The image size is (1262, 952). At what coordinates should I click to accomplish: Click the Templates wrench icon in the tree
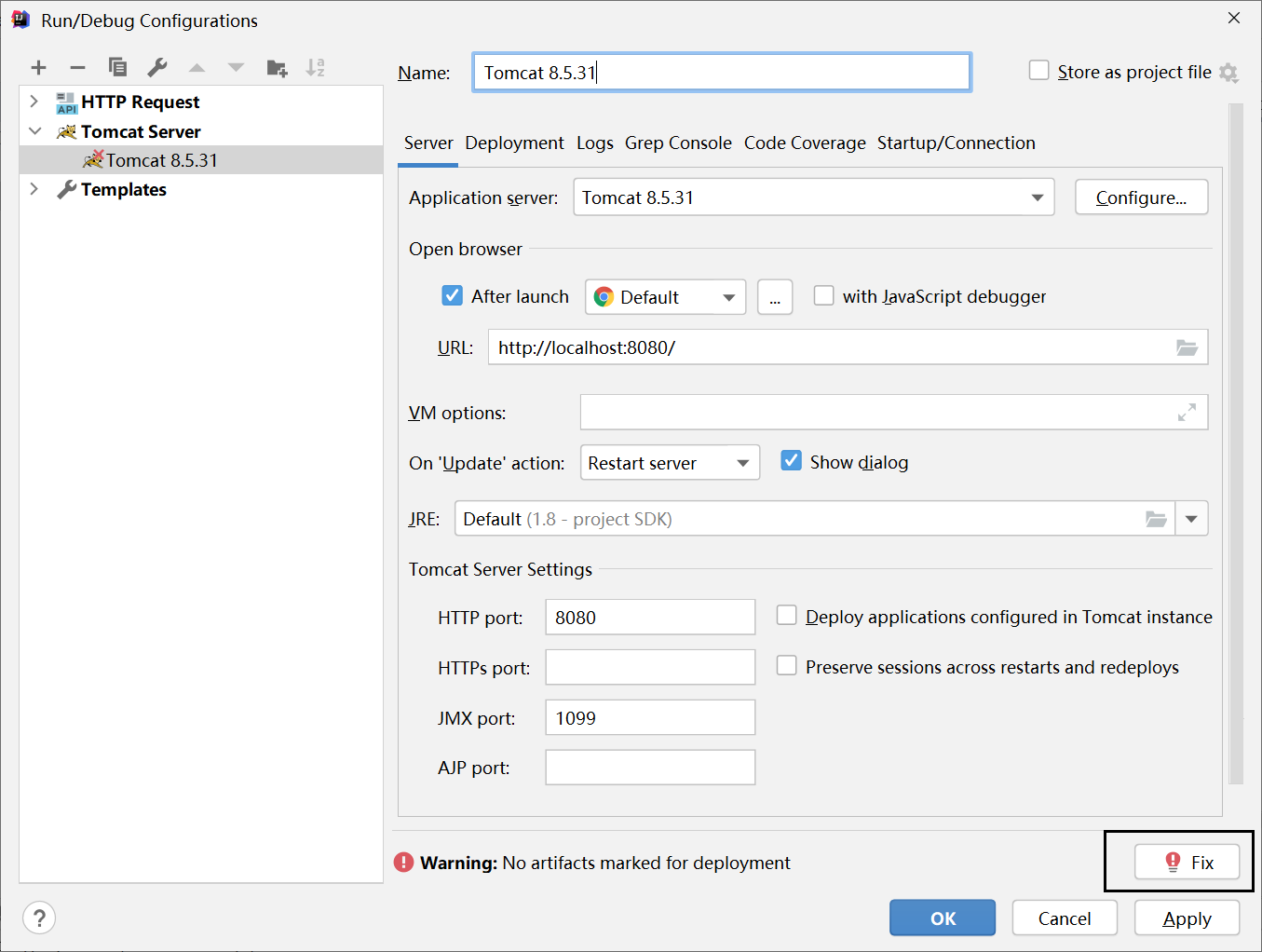click(x=66, y=189)
